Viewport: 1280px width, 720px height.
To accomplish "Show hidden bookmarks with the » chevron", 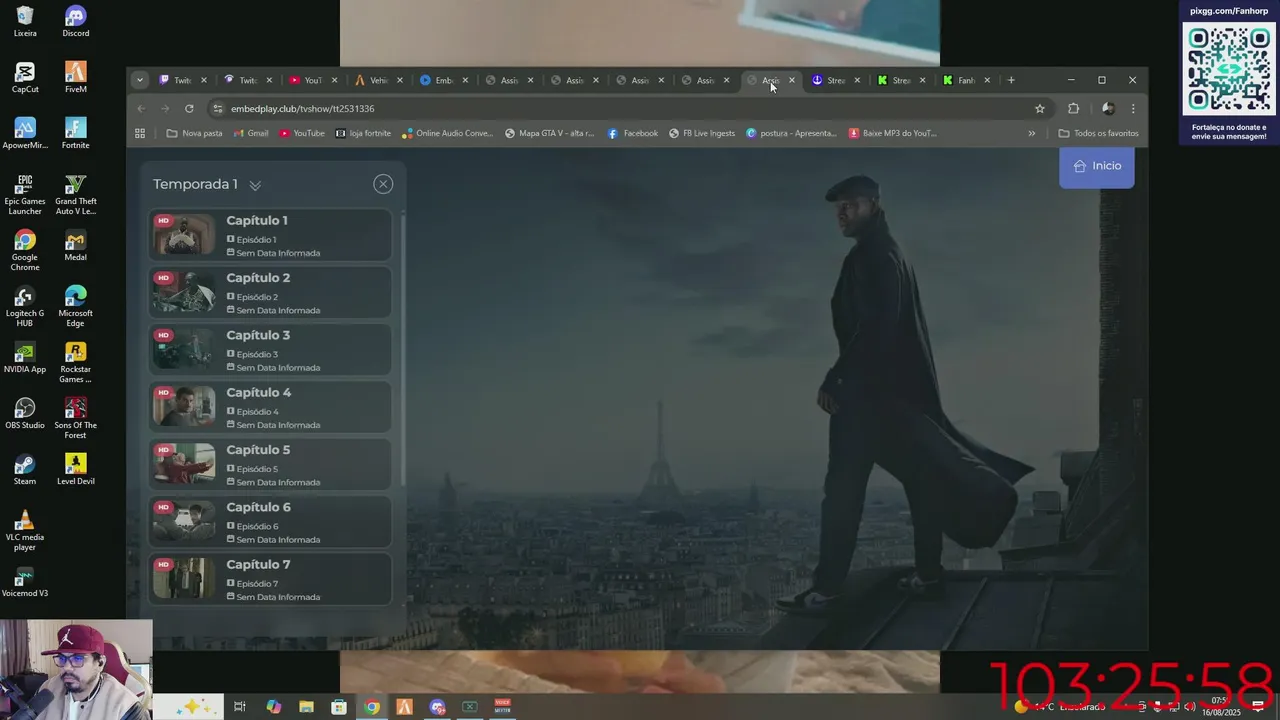I will pyautogui.click(x=1032, y=133).
